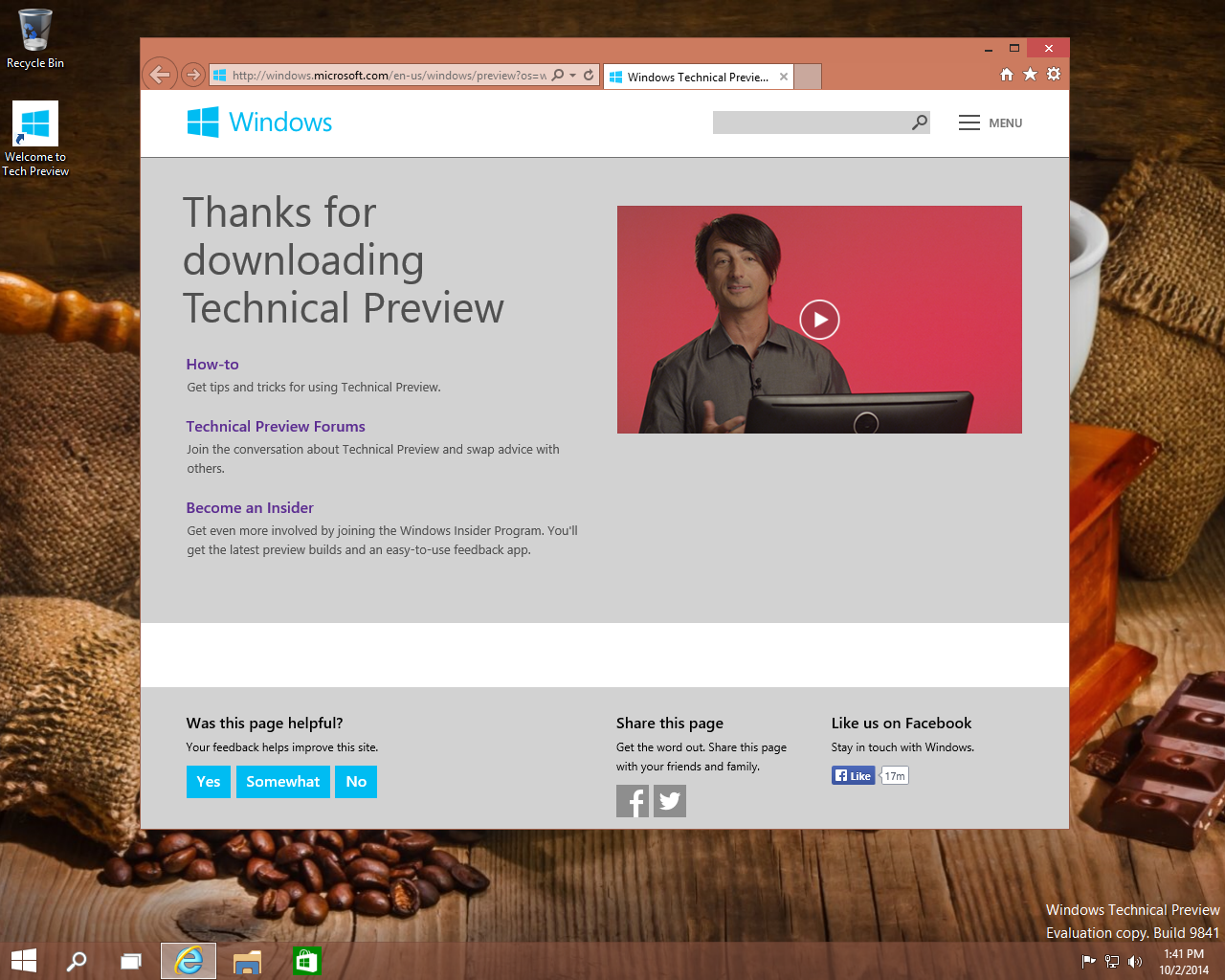Open a new tab next to current tab
The height and width of the screenshot is (980, 1225).
[x=809, y=77]
